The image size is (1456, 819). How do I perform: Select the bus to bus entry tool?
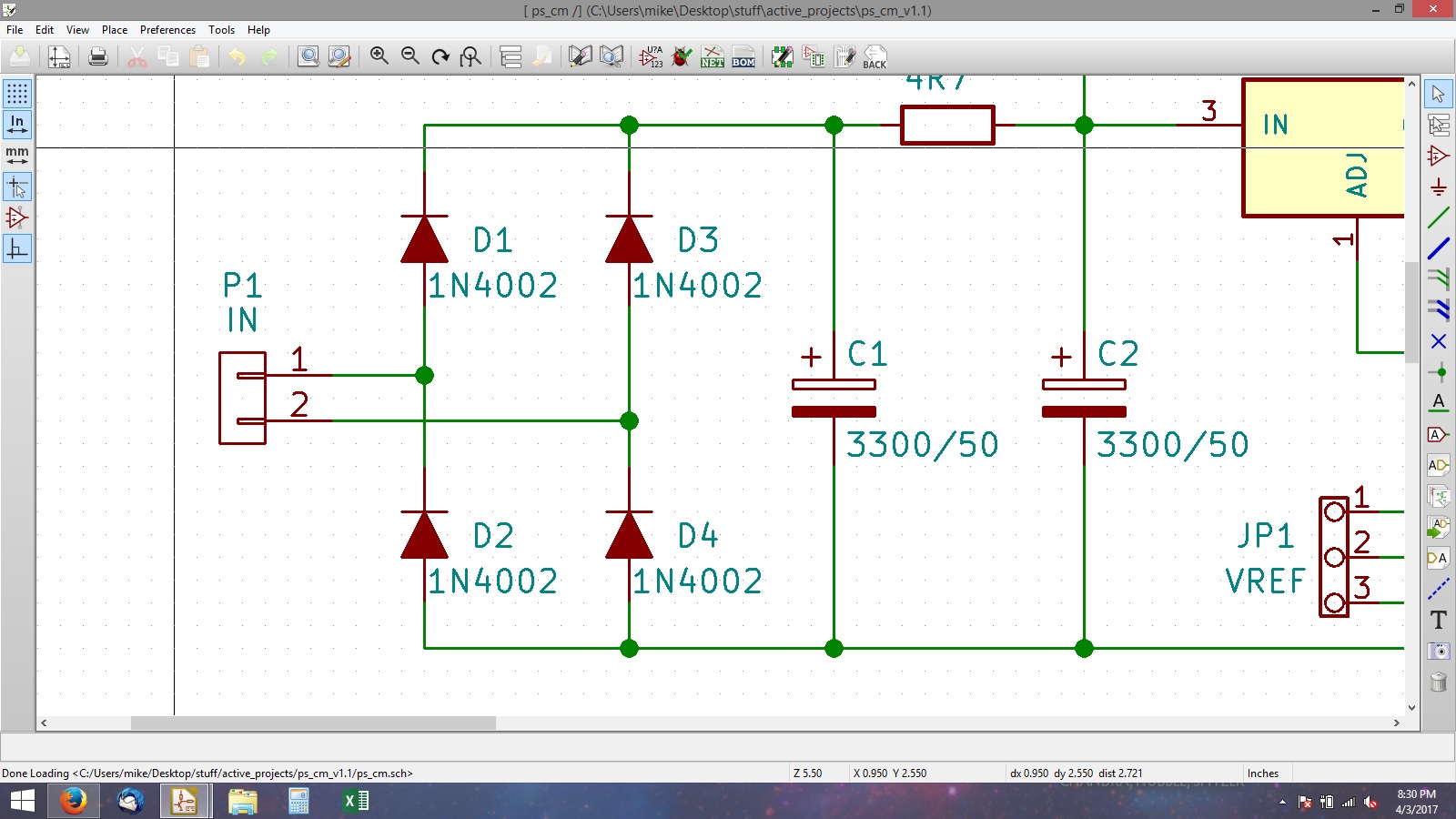[x=1438, y=310]
